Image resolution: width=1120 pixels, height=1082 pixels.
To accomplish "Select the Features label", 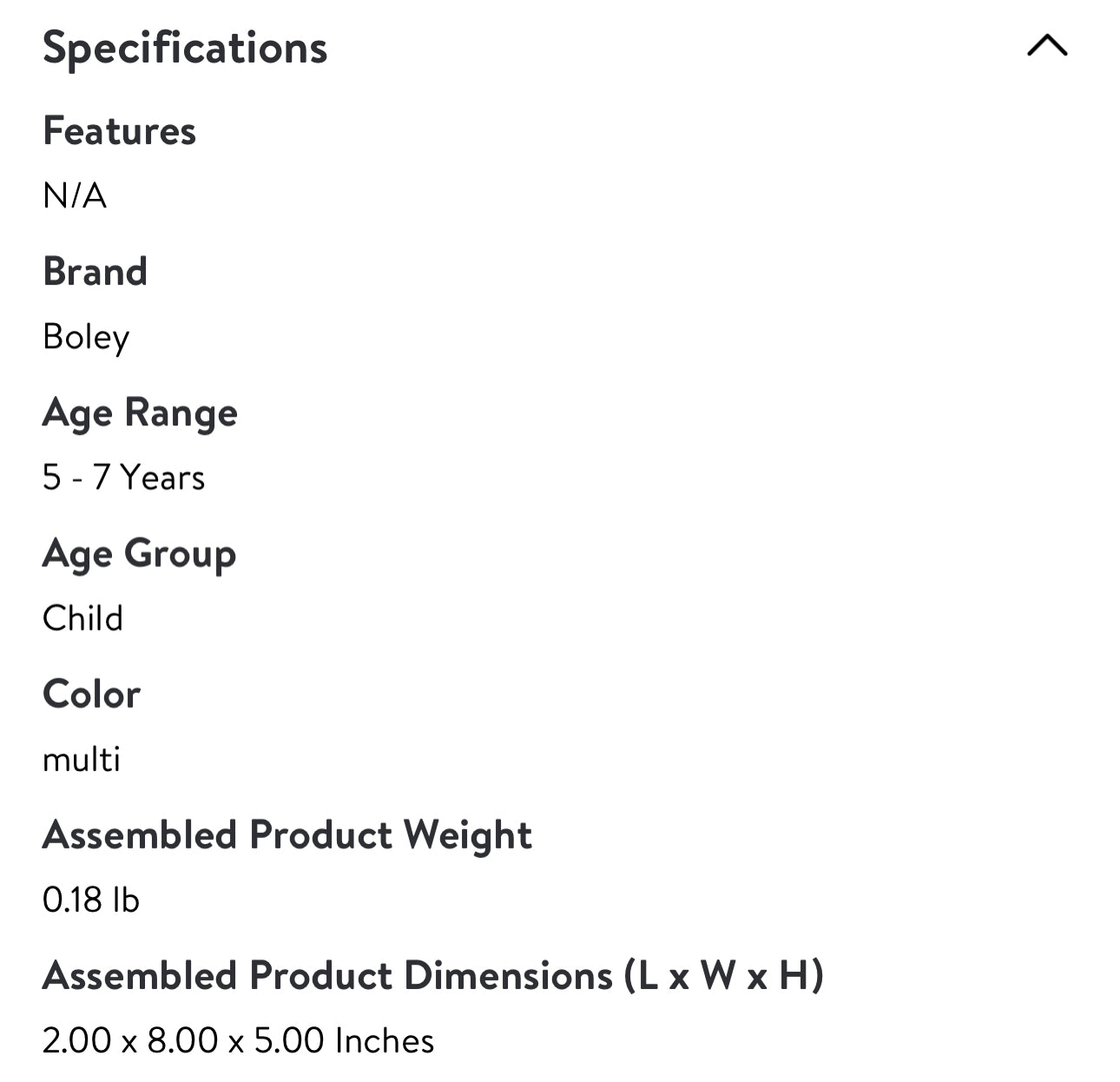I will pyautogui.click(x=120, y=131).
